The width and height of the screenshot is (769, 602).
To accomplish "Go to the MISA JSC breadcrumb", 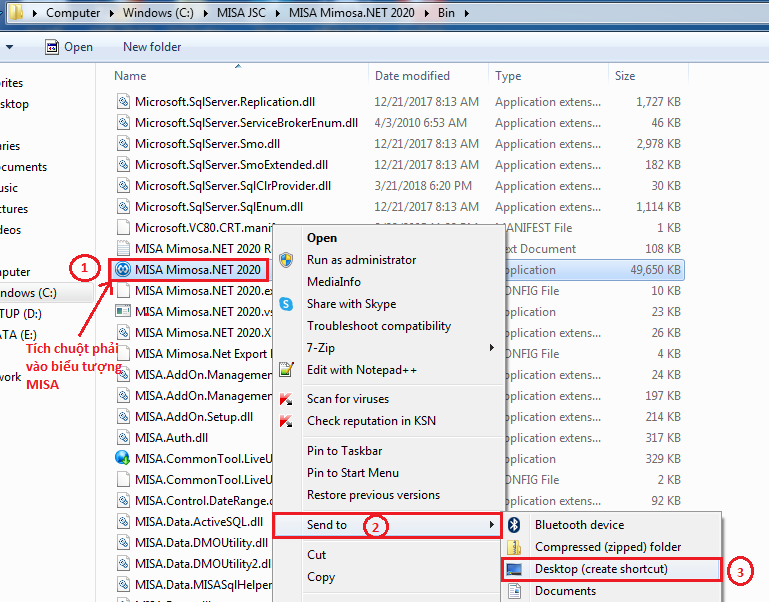I will click(241, 13).
